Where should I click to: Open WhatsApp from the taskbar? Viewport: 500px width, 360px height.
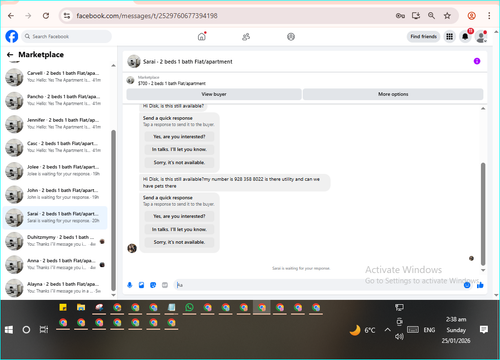(189, 307)
